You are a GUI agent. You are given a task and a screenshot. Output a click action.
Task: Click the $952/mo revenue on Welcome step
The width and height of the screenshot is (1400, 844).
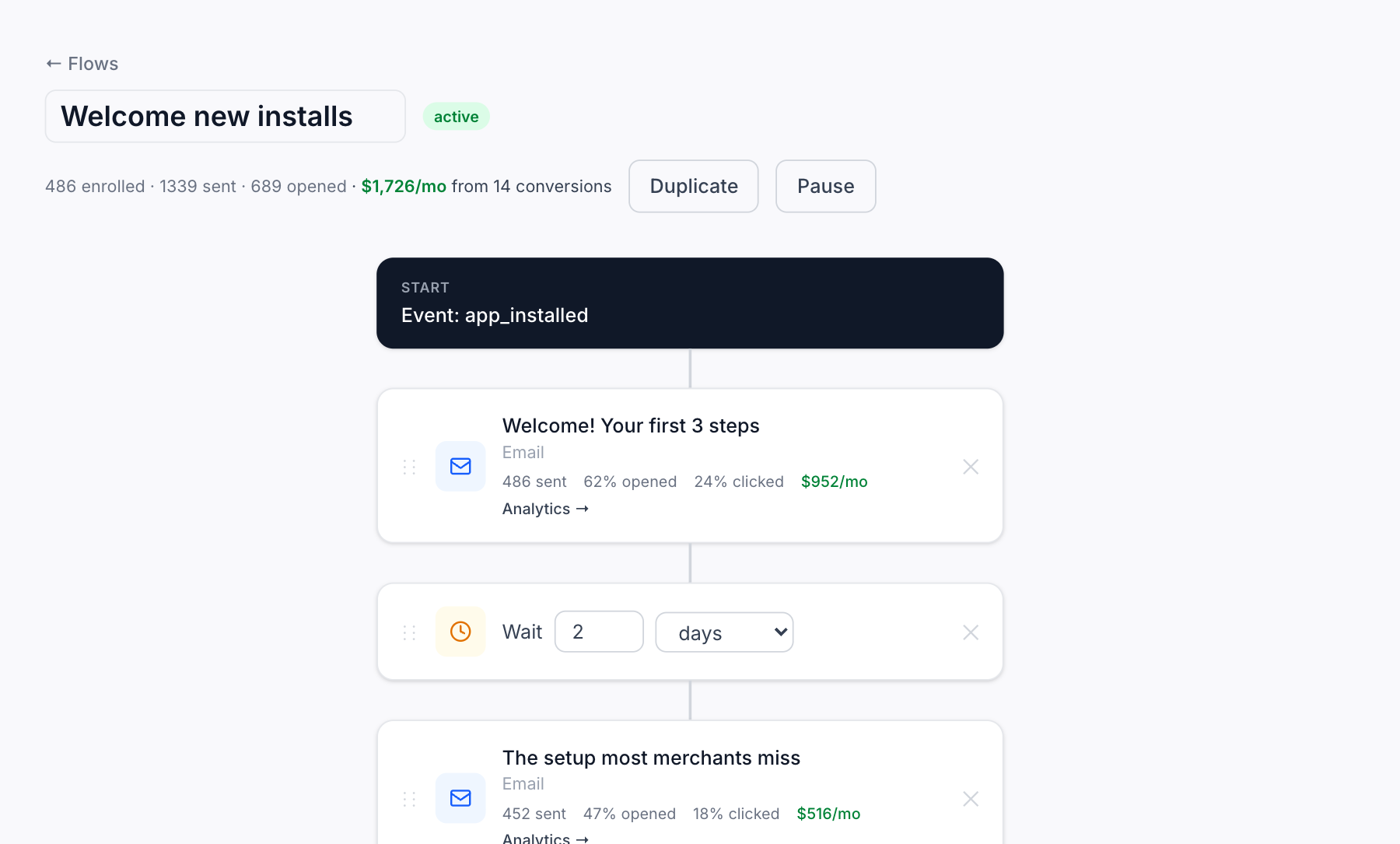pyautogui.click(x=835, y=482)
